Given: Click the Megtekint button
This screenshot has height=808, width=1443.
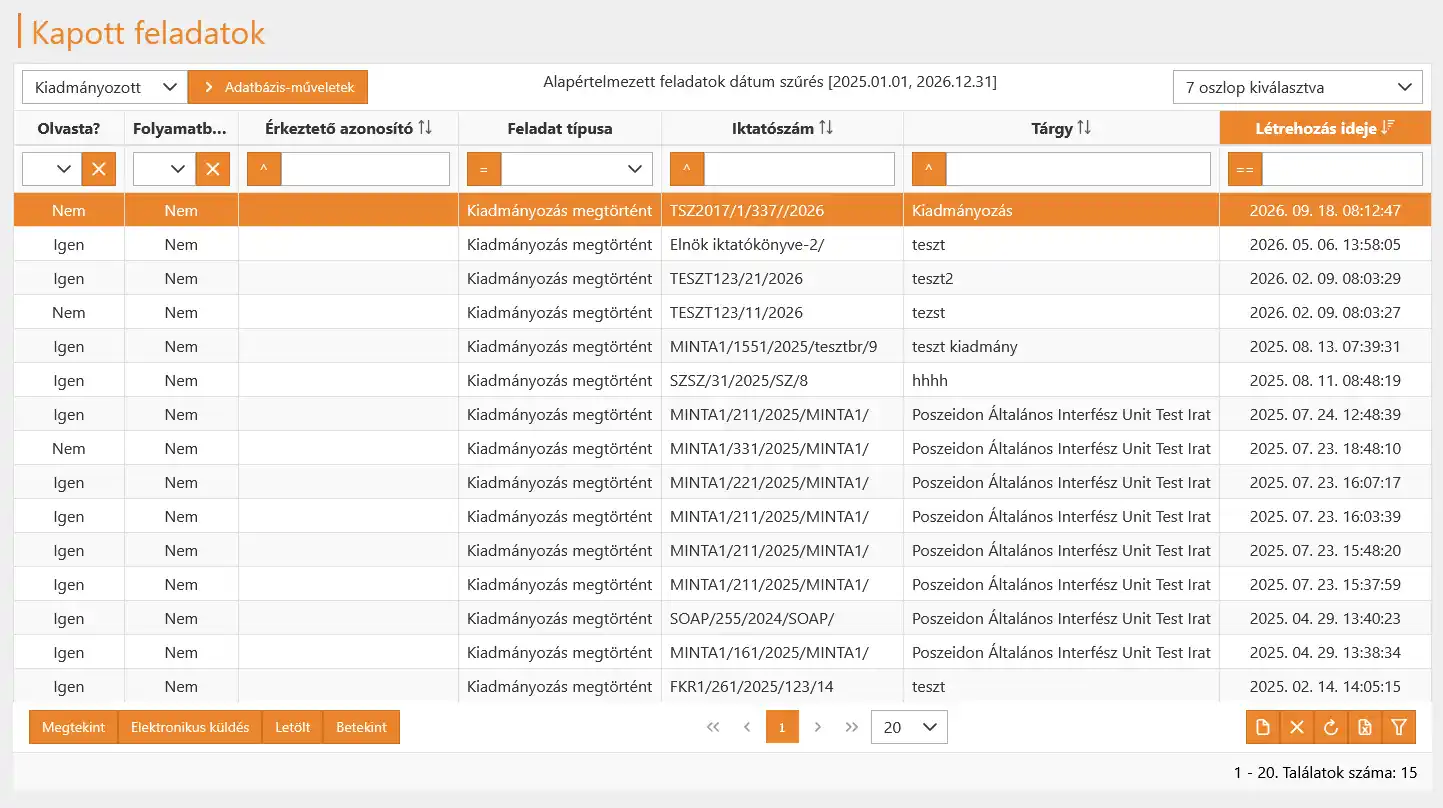Looking at the screenshot, I should pos(74,727).
